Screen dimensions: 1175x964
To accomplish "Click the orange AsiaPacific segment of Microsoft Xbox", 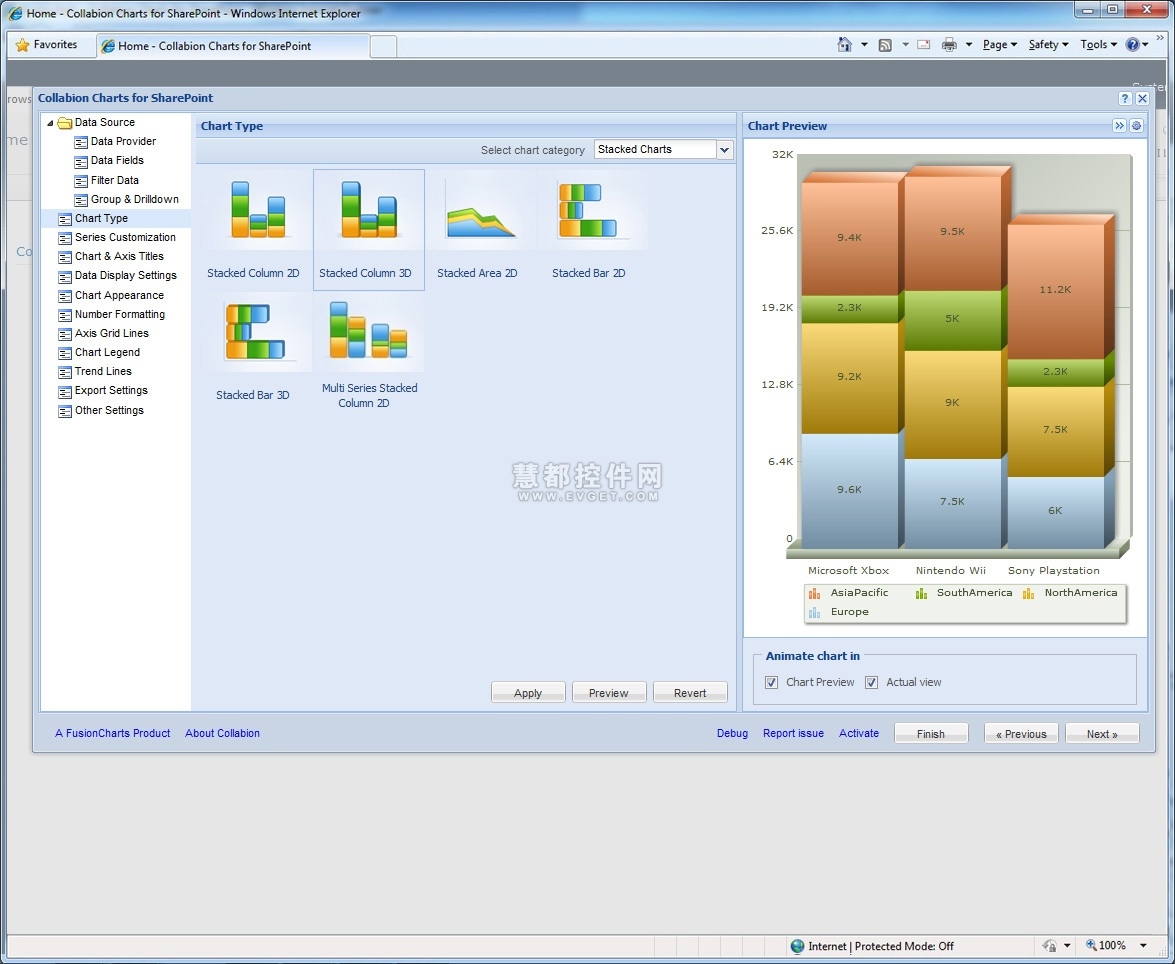I will click(x=850, y=238).
